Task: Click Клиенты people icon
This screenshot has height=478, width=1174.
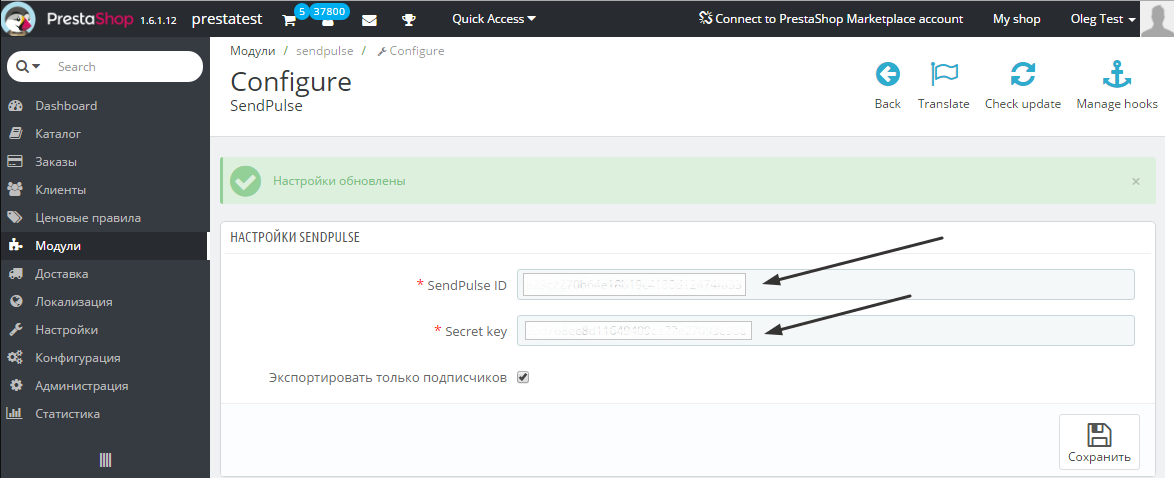Action: 15,190
